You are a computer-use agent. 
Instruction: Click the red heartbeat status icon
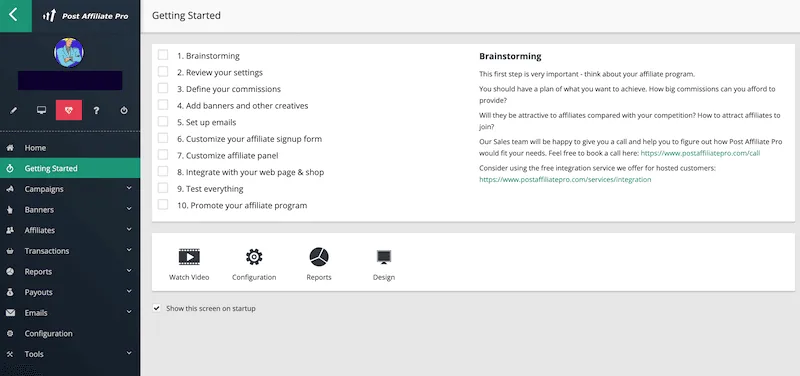[69, 110]
